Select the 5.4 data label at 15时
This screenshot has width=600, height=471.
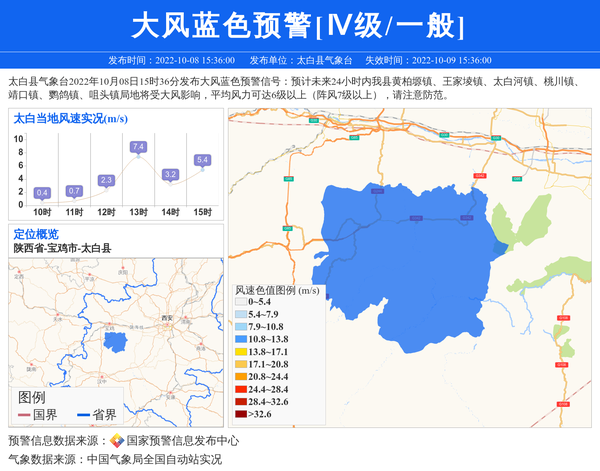pos(202,160)
